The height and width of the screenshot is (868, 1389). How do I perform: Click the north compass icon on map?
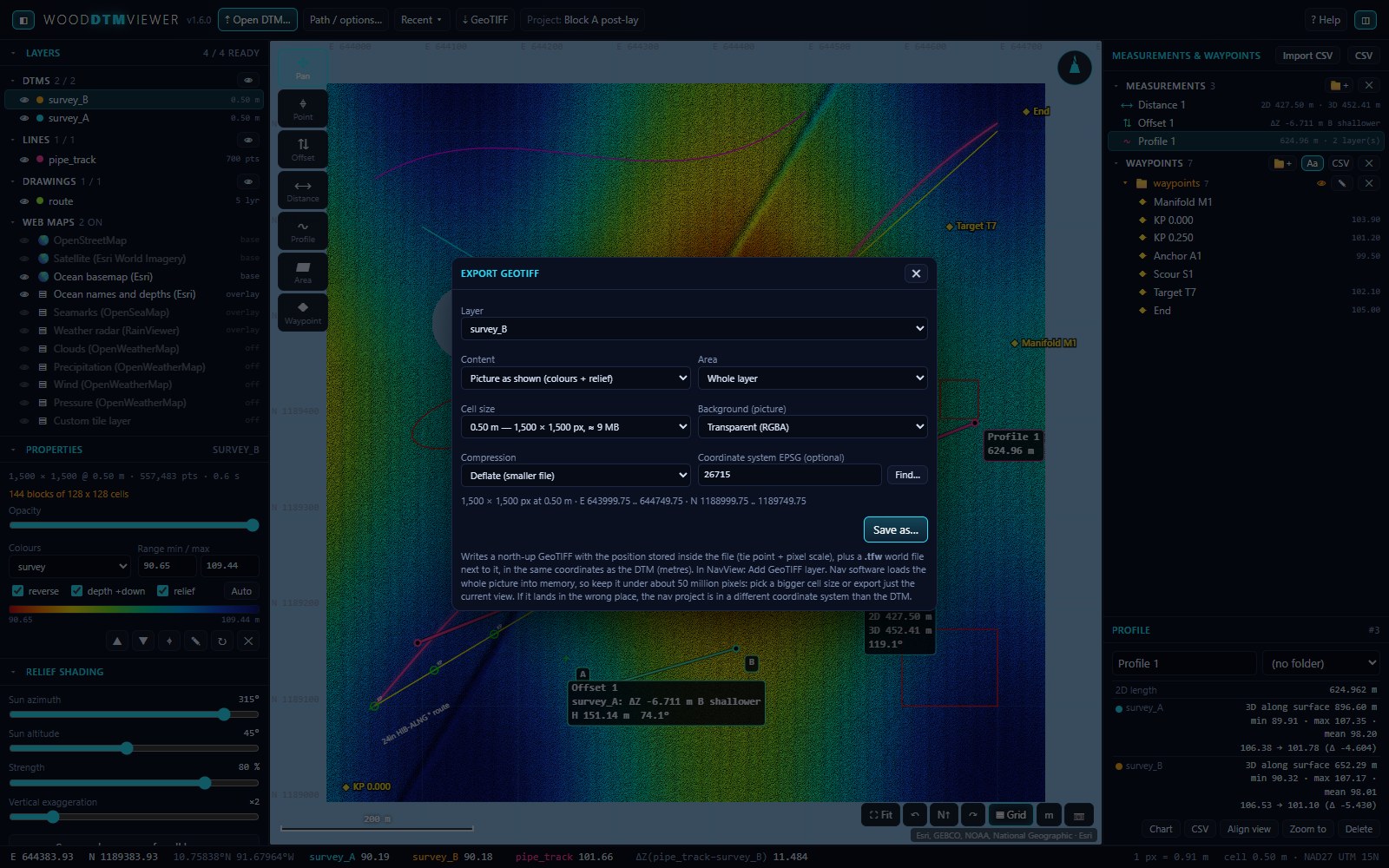point(1075,68)
